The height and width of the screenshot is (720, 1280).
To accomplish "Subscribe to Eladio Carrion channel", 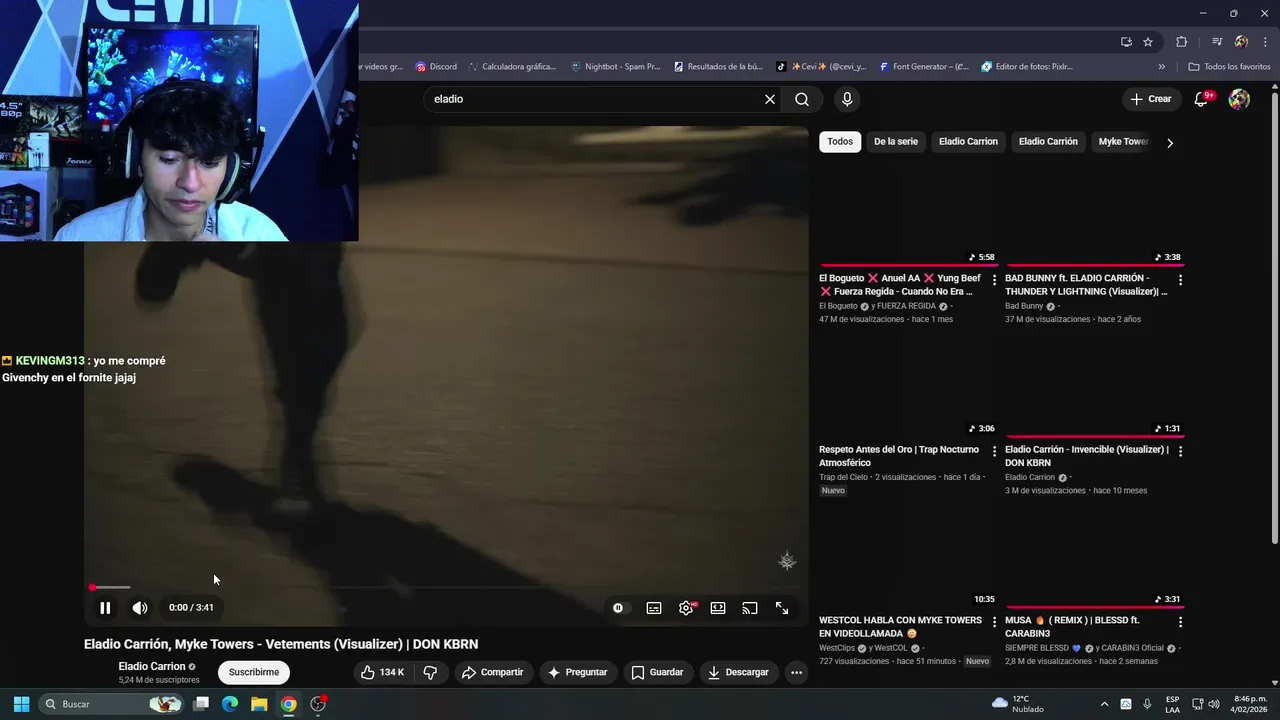I will click(254, 673).
